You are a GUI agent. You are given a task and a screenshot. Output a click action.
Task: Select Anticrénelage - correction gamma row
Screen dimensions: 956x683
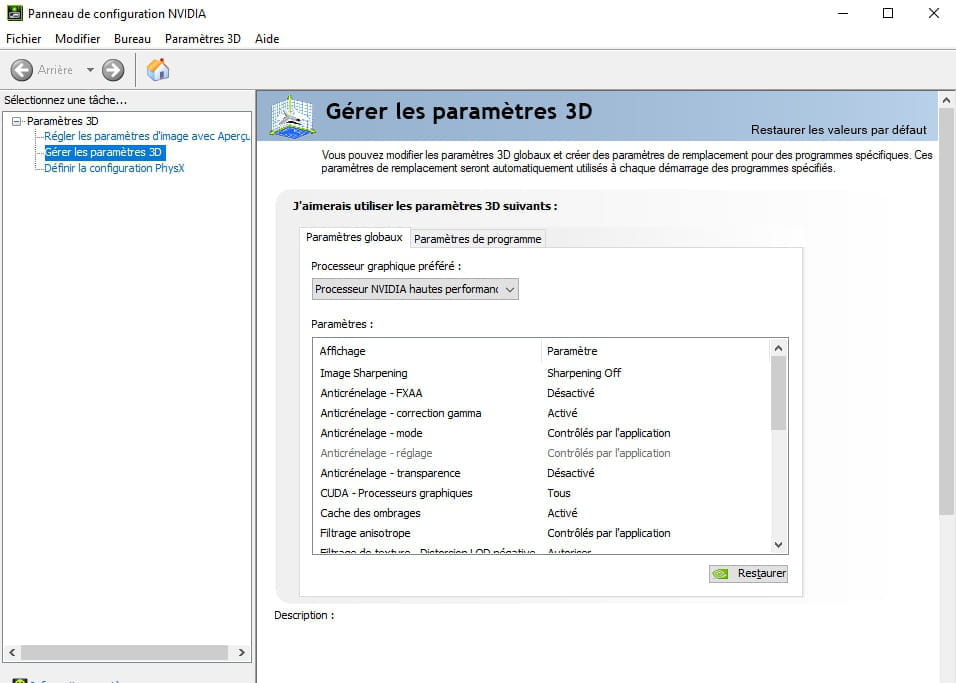click(541, 413)
